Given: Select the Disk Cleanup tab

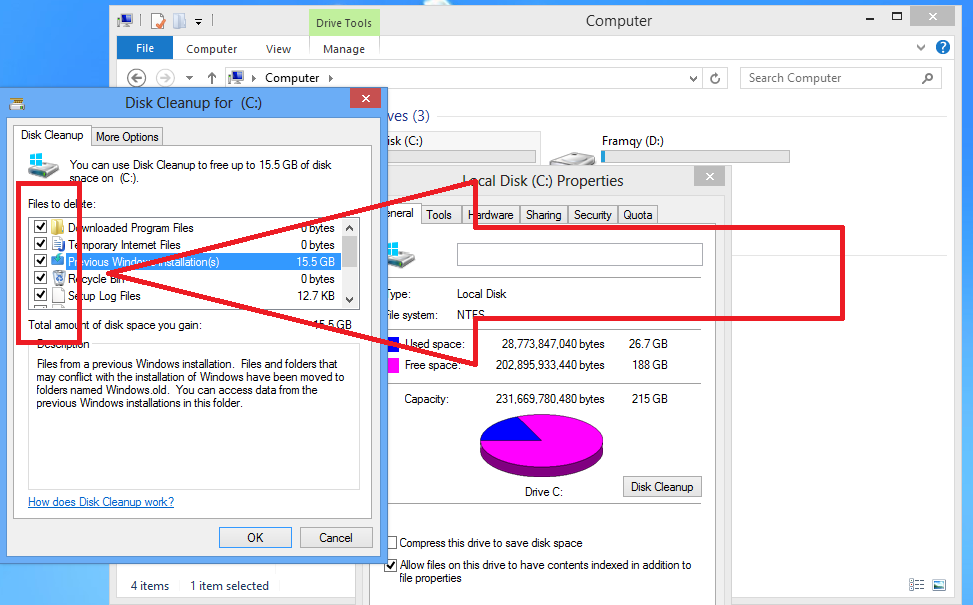Looking at the screenshot, I should click(x=52, y=135).
